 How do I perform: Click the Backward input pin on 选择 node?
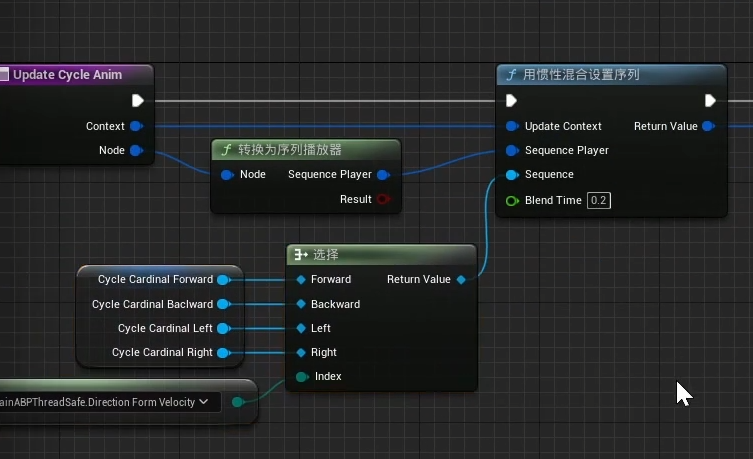coord(301,304)
